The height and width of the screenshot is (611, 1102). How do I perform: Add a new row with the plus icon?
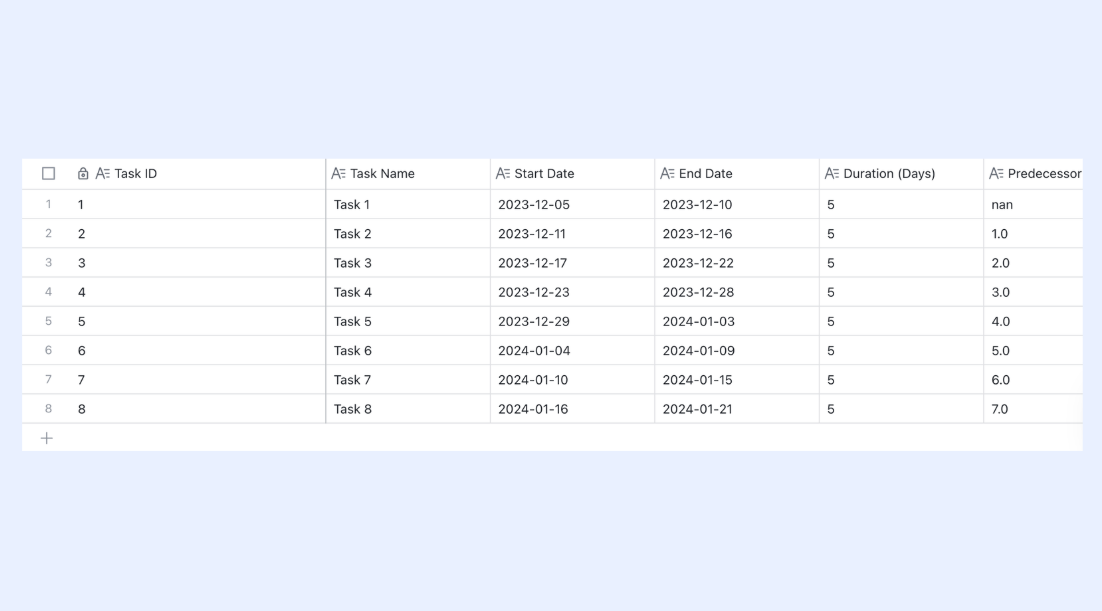coord(46,439)
